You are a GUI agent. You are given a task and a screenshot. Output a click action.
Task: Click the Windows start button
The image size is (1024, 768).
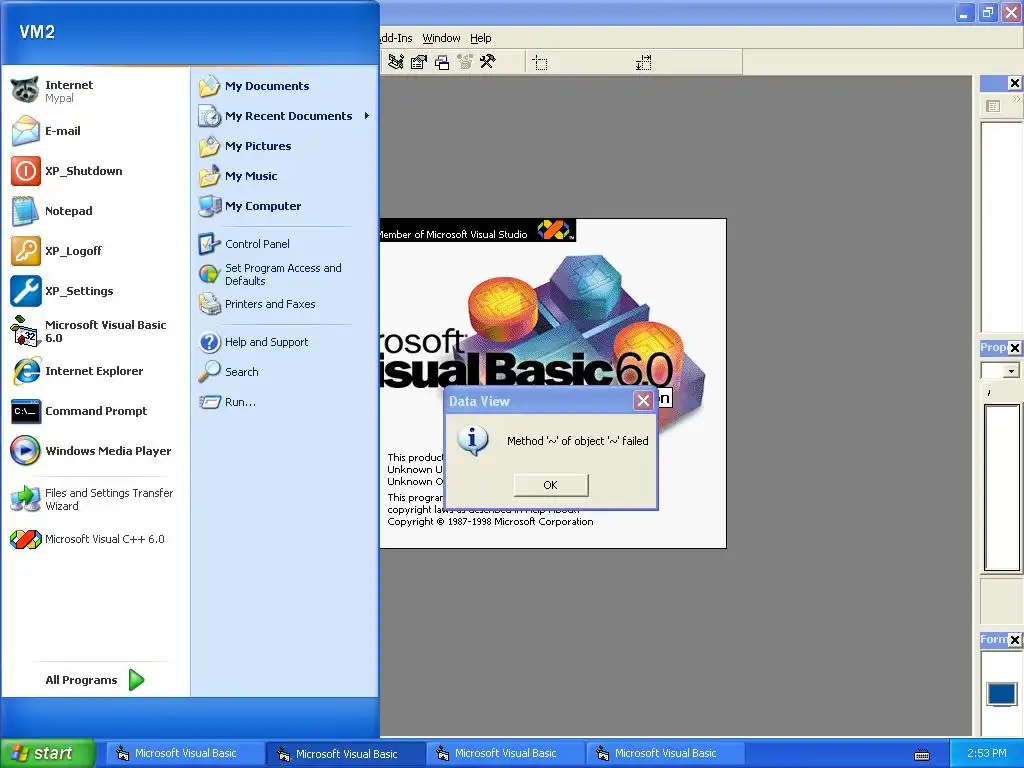[x=48, y=753]
